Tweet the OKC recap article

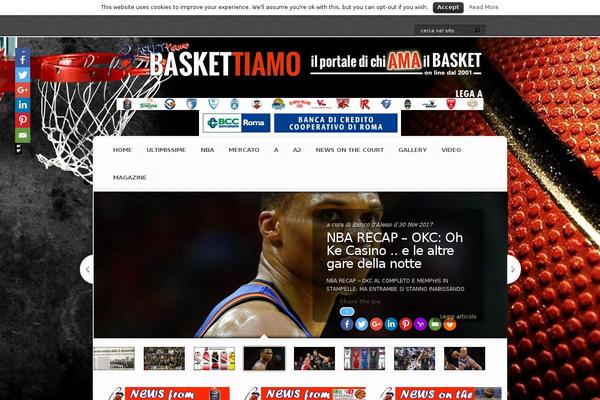click(361, 324)
